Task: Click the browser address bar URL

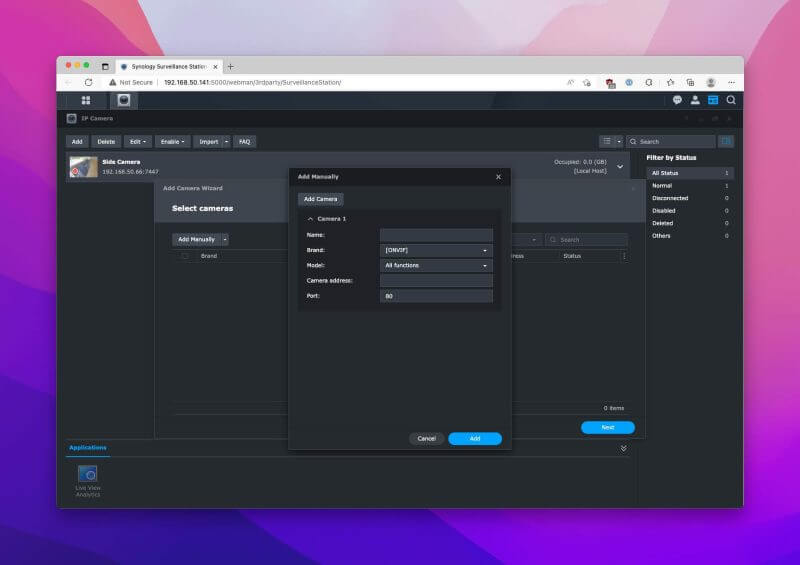Action: coord(253,82)
